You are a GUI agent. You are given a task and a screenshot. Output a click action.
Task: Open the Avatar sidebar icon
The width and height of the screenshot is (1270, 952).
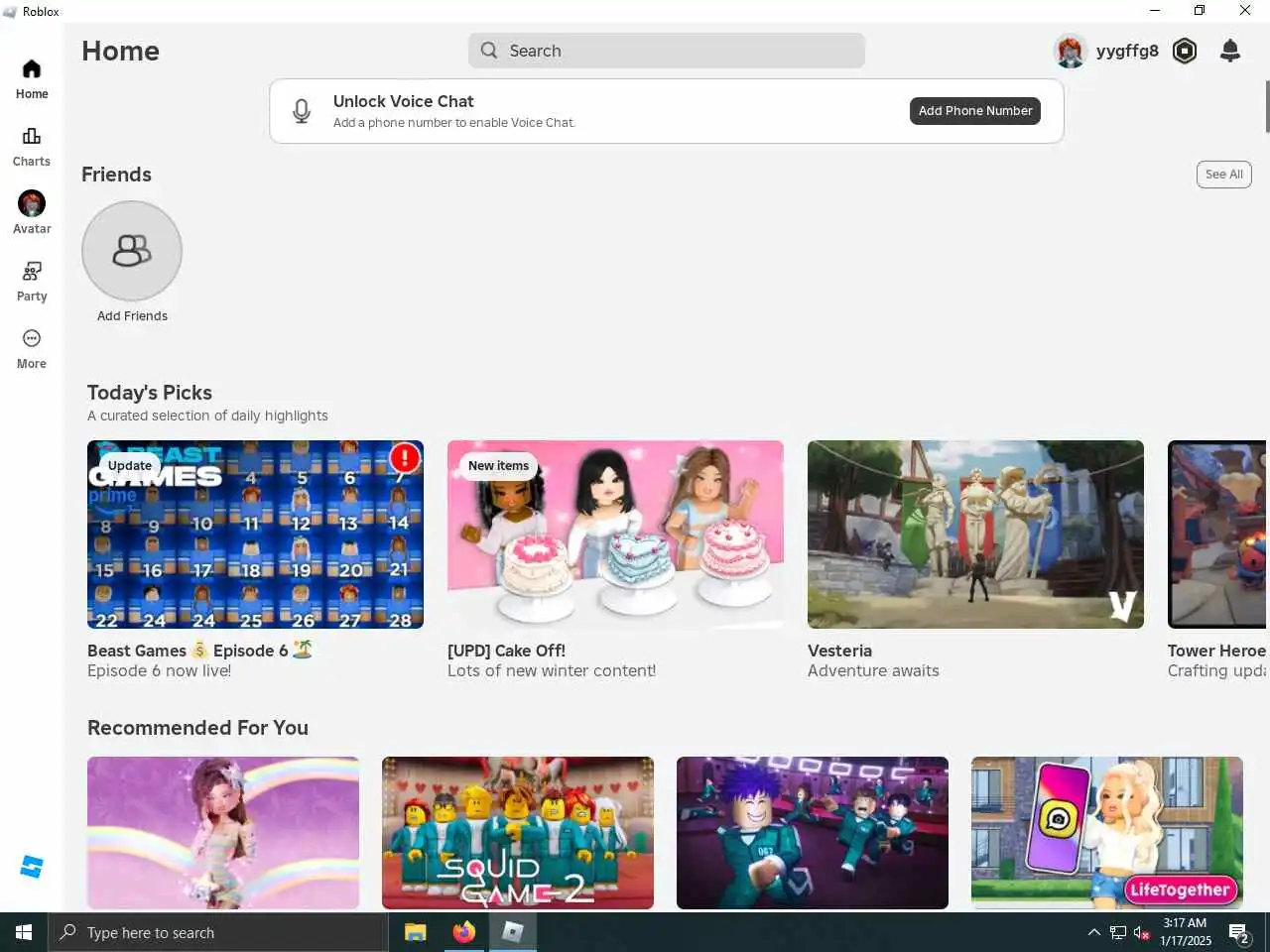[x=32, y=203]
